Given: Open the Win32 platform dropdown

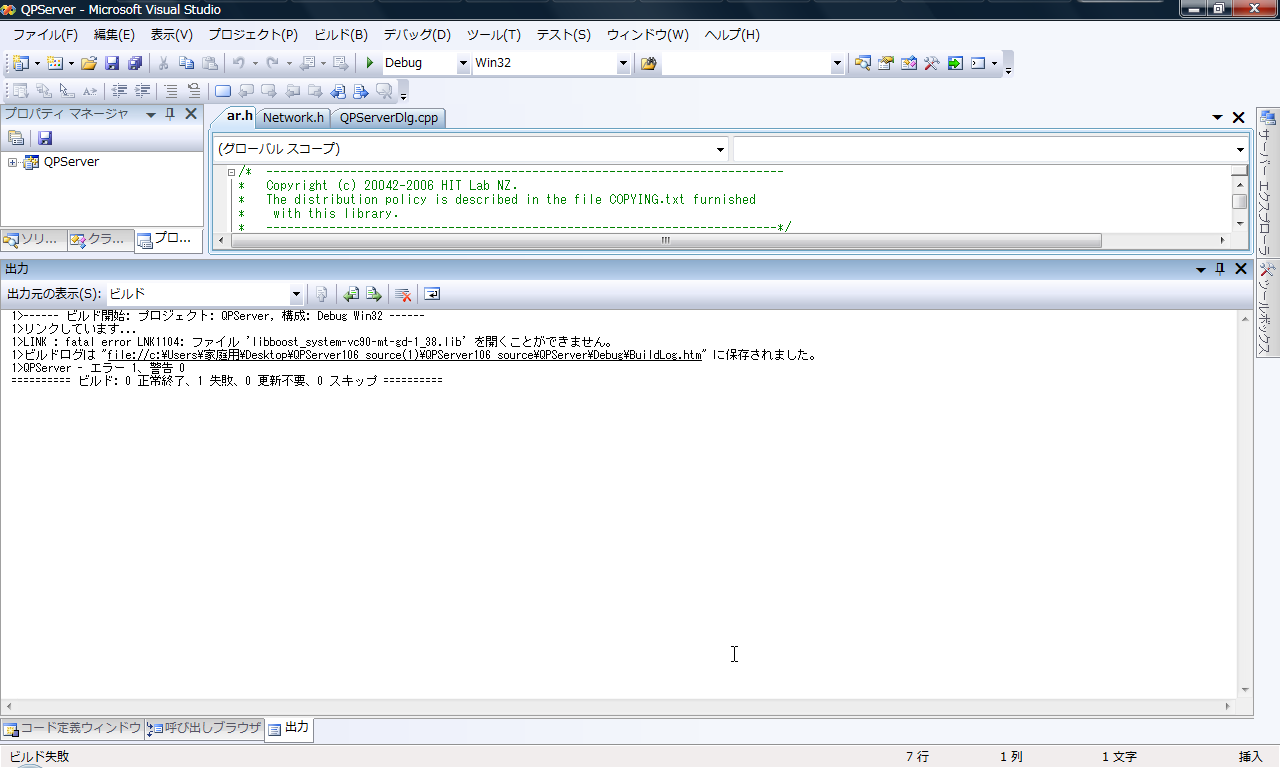Looking at the screenshot, I should (623, 63).
